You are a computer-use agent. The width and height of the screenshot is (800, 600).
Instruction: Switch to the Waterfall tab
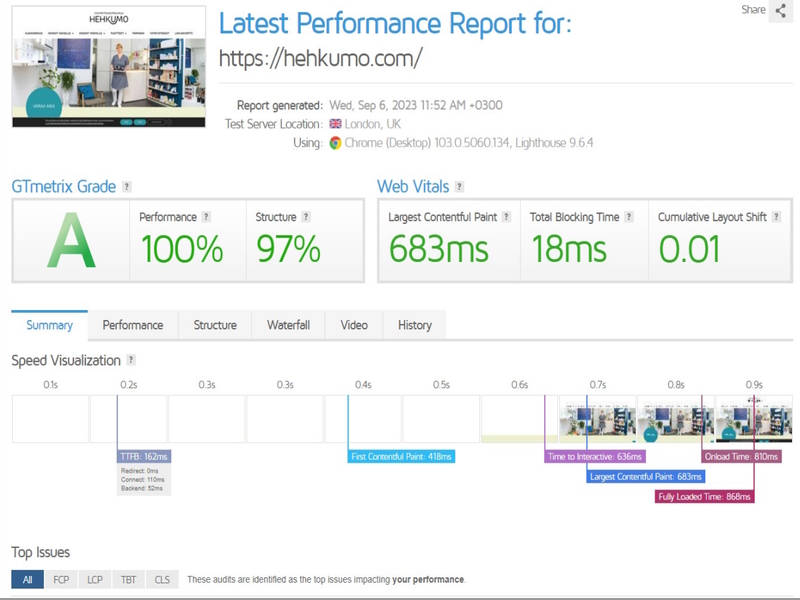pos(288,325)
